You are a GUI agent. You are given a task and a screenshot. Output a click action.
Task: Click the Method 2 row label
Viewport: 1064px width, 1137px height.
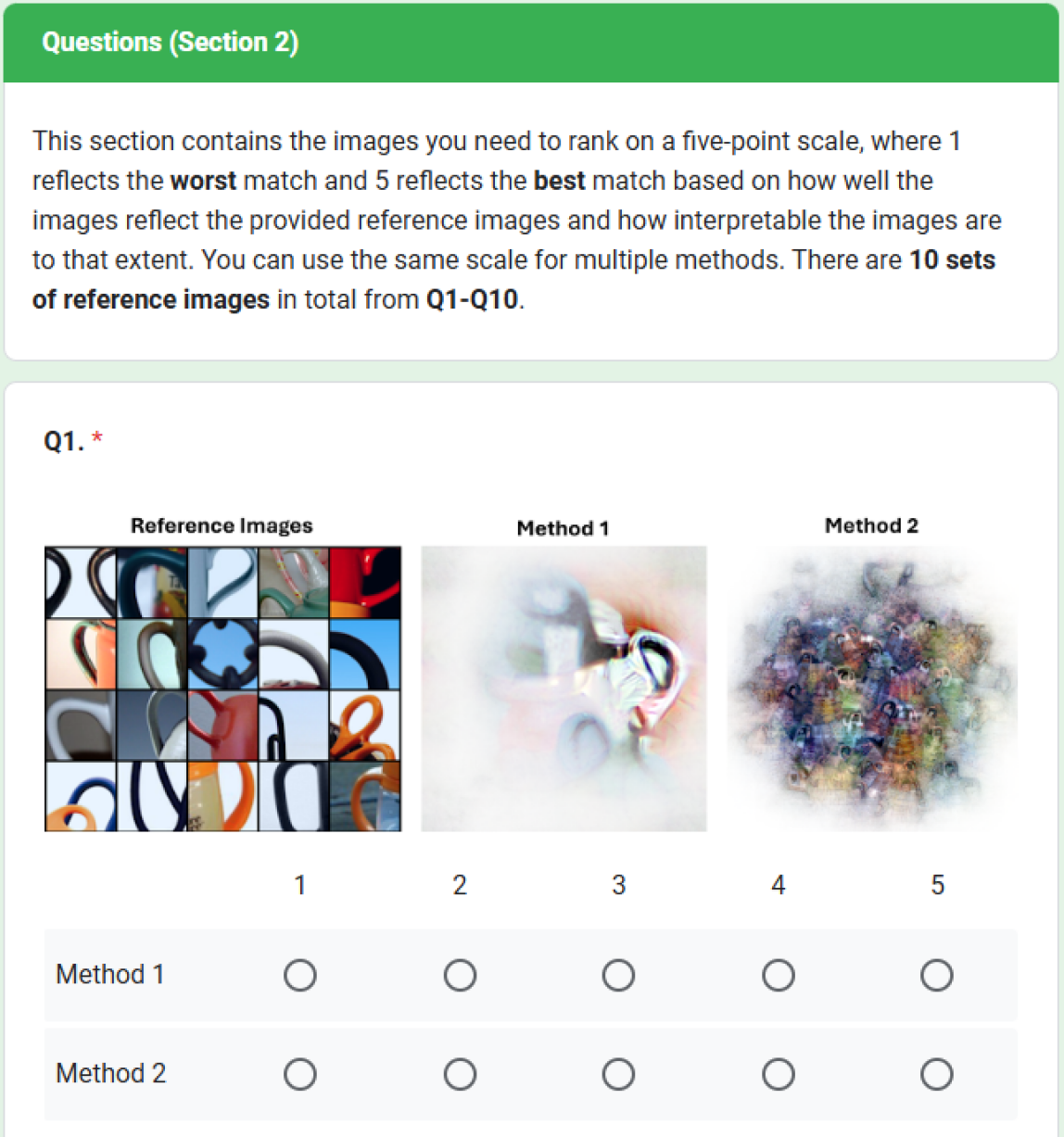click(110, 1074)
